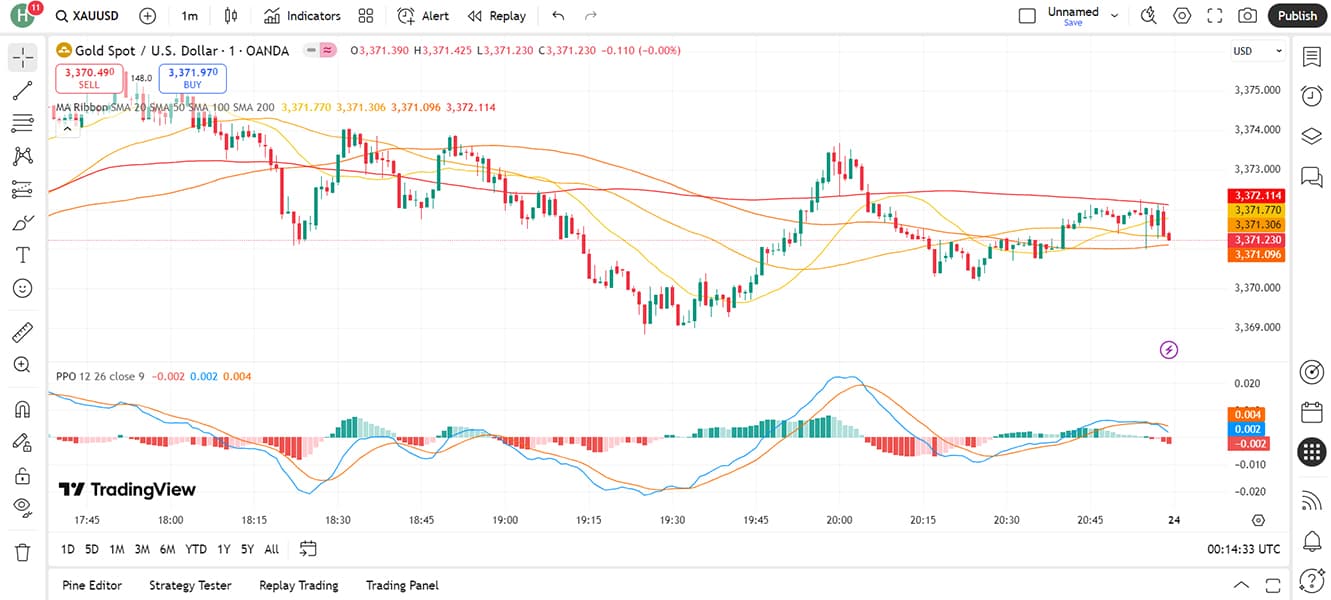Viewport: 1331px width, 600px height.
Task: Click the SELL 3,370.490 button
Action: click(89, 78)
